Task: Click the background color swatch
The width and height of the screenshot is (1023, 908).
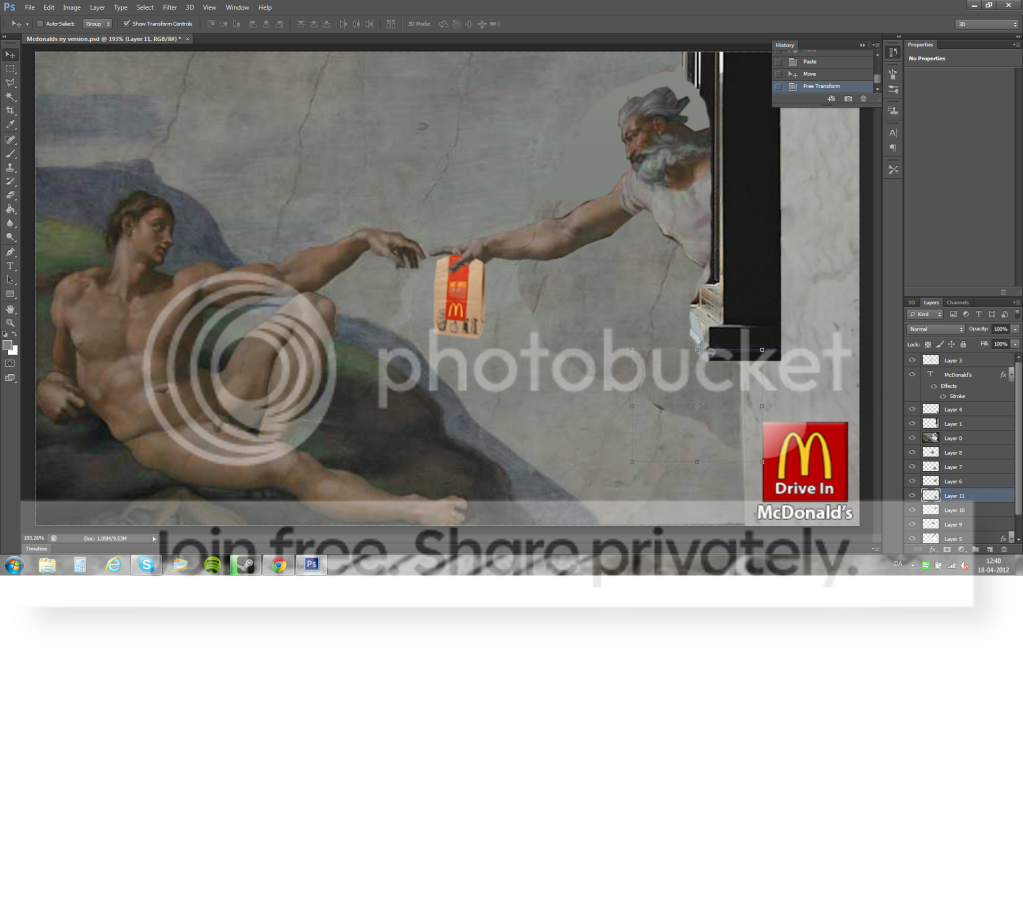Action: click(13, 350)
